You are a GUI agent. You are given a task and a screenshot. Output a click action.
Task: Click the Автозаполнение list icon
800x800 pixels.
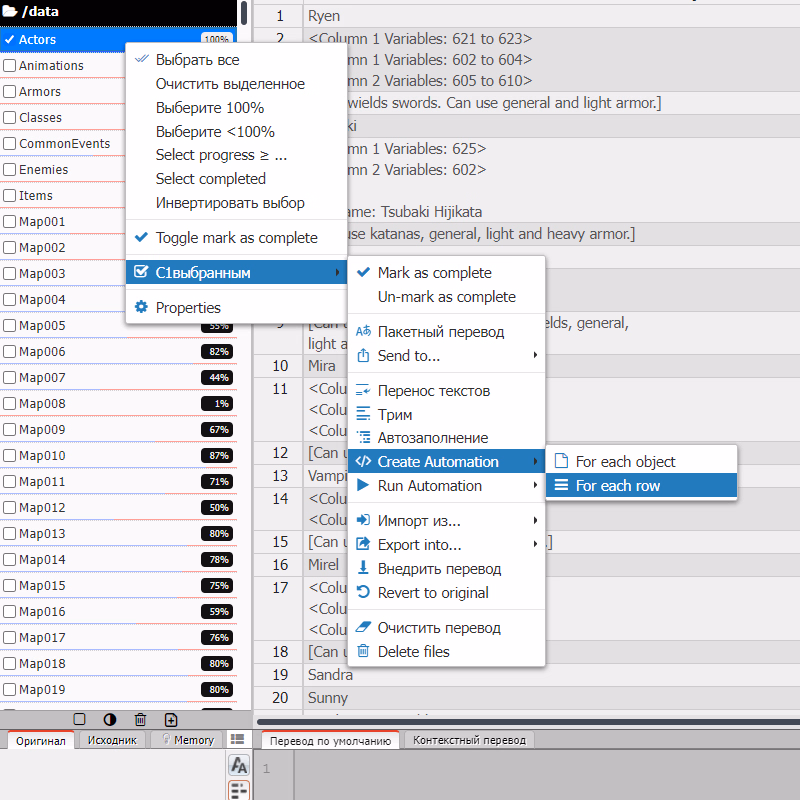[x=363, y=438]
